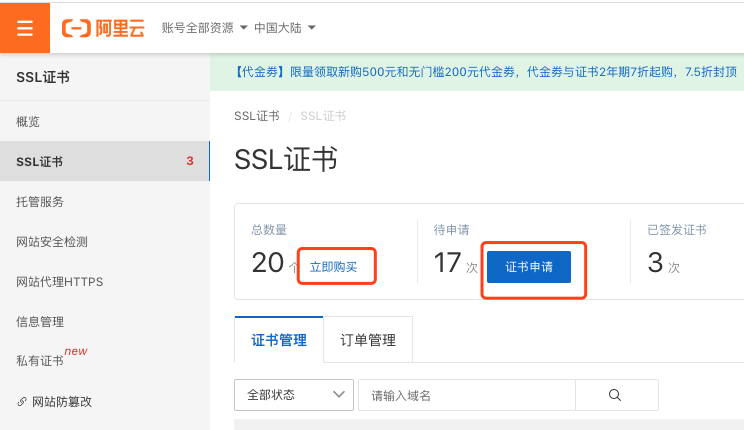Click the red badge 3 on SSL证书
The image size is (744, 430).
point(190,161)
